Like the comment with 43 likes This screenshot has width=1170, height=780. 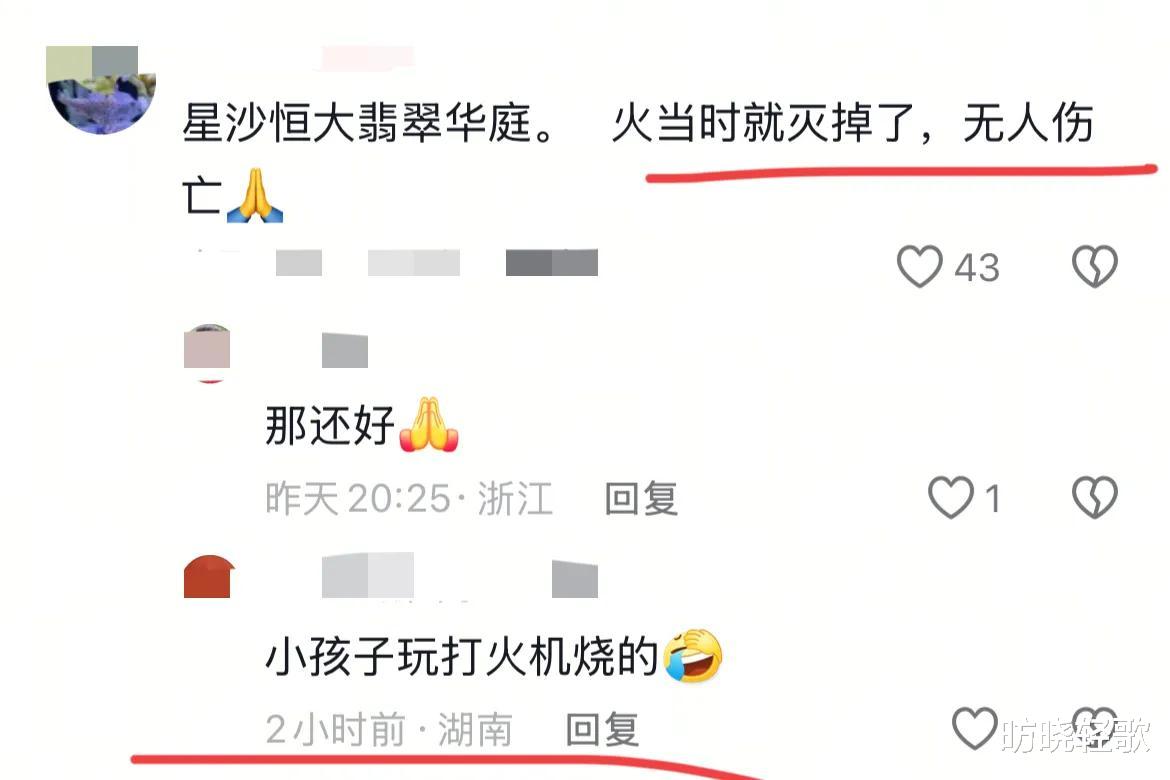pyautogui.click(x=919, y=266)
